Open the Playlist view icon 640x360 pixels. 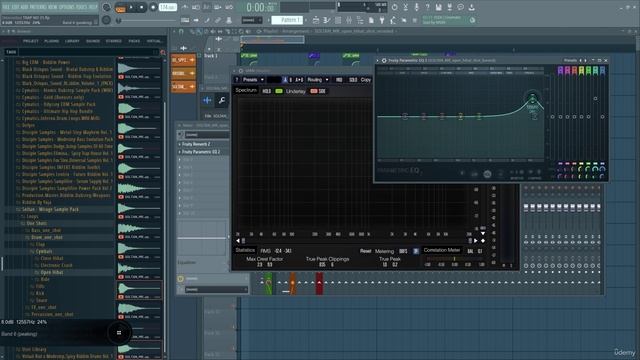316,20
